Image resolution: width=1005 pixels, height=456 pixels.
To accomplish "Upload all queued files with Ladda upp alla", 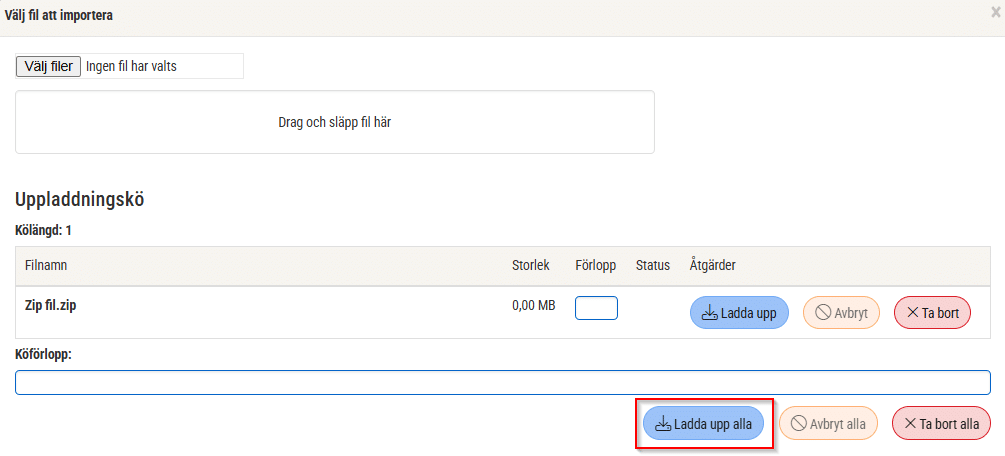I will (x=704, y=424).
